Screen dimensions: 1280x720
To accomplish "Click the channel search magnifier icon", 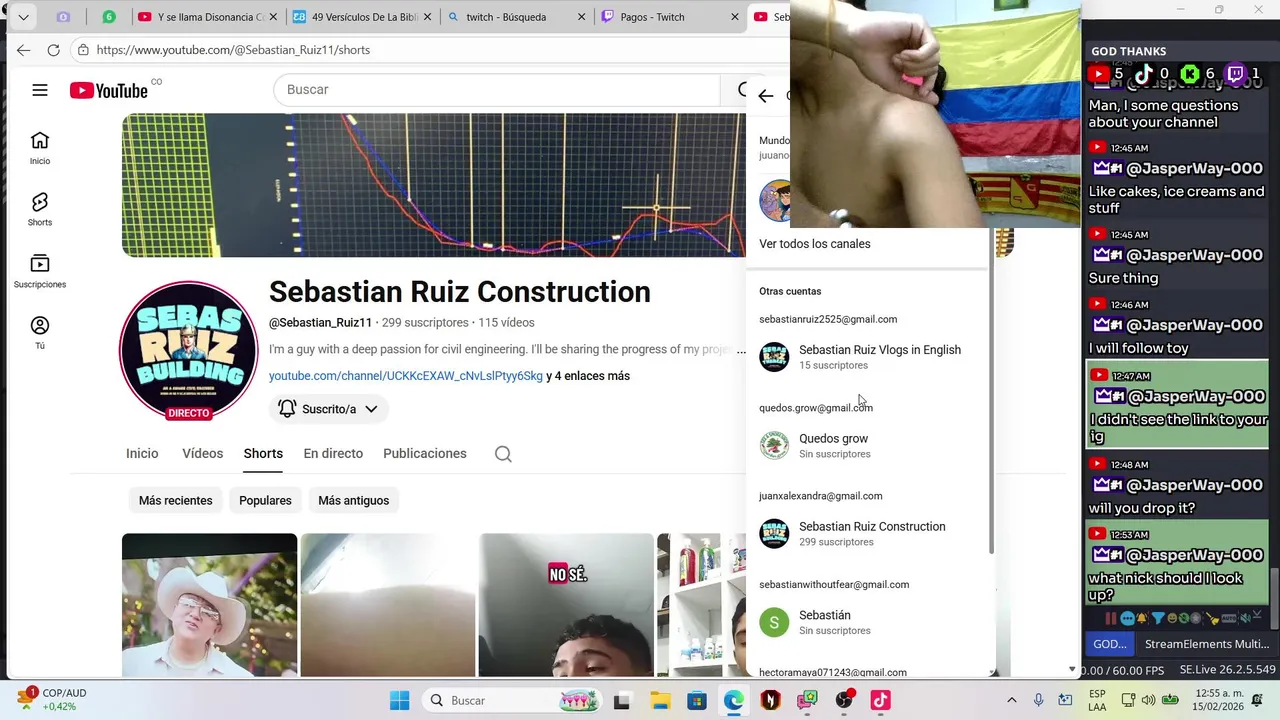I will coord(503,454).
